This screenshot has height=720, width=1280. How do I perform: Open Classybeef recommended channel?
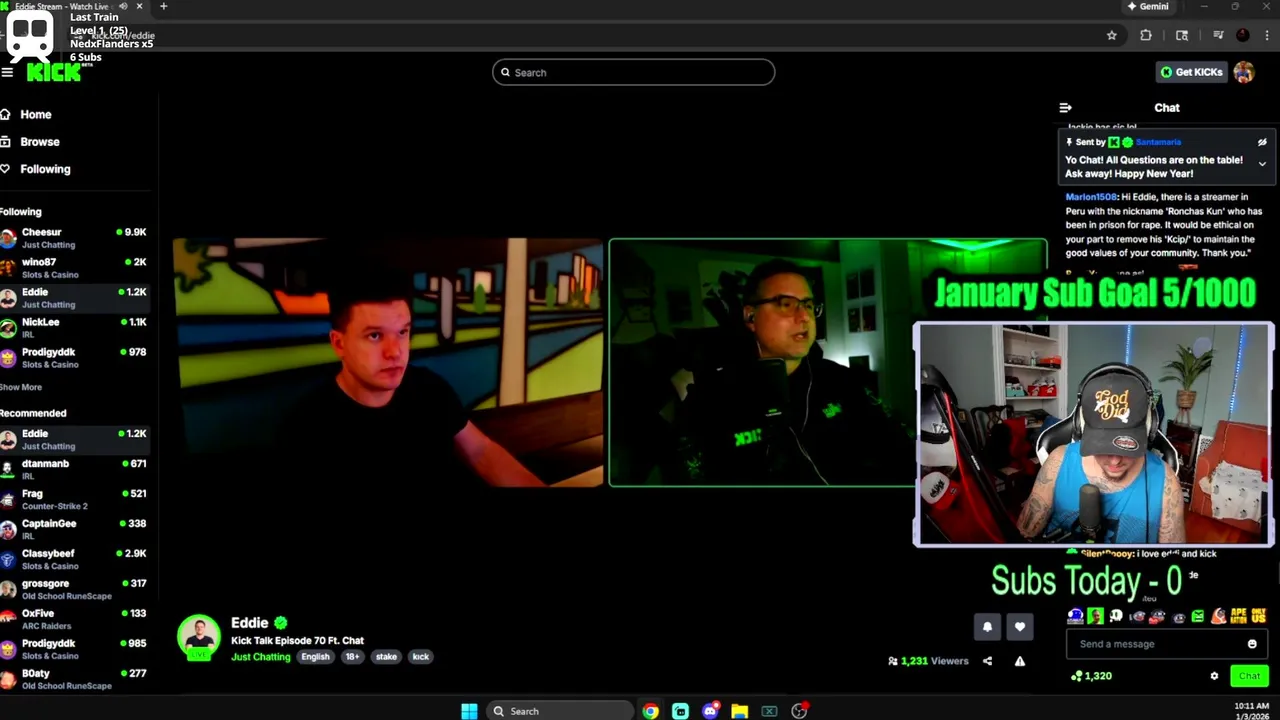(75, 559)
